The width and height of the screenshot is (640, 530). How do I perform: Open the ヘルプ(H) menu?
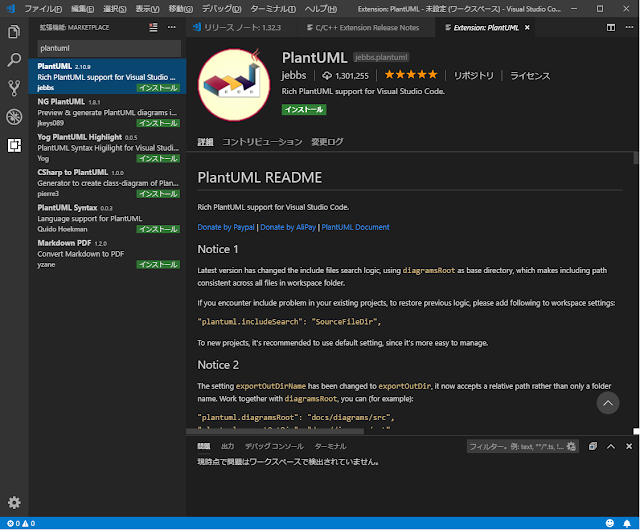click(321, 9)
